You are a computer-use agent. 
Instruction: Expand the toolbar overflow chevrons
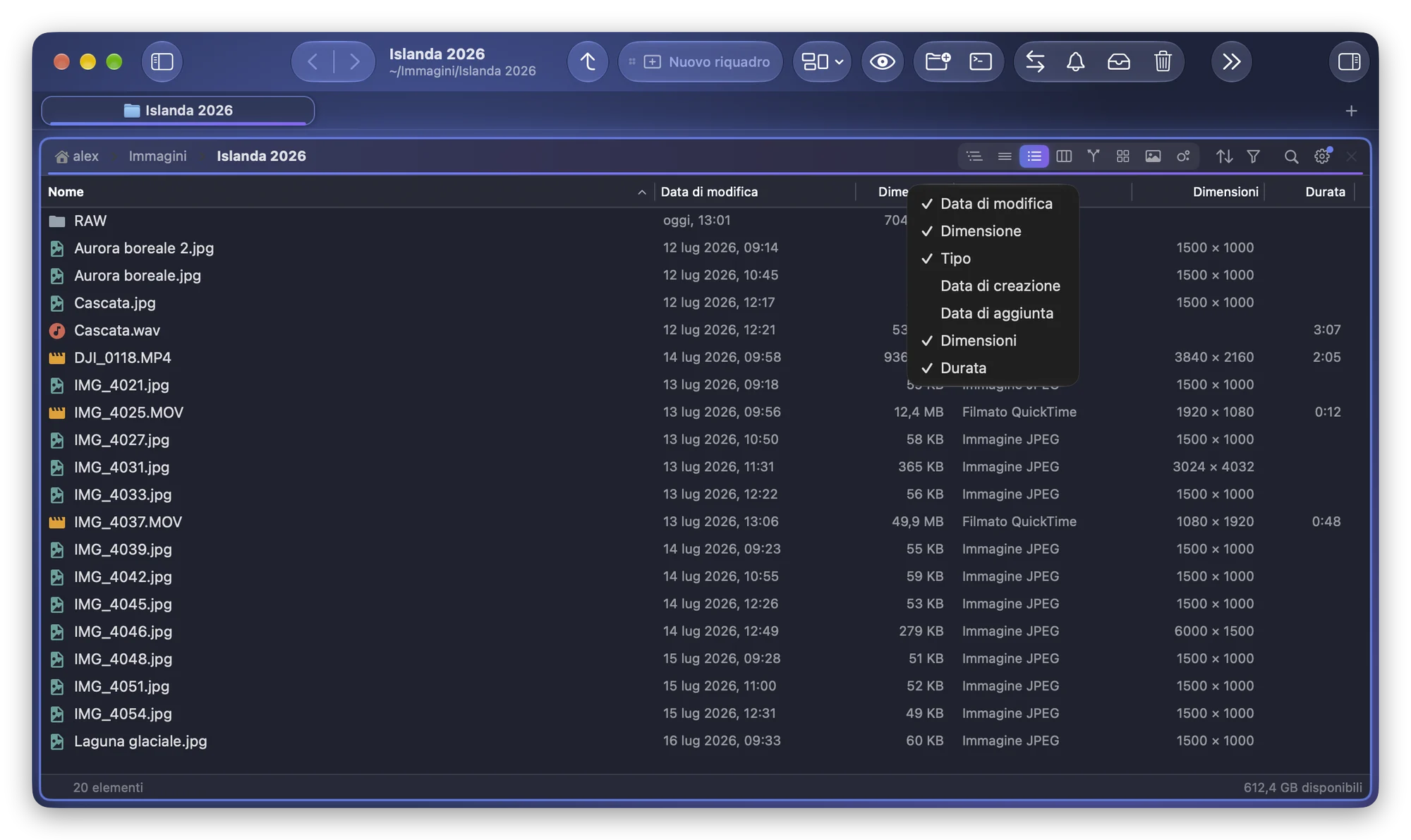click(1231, 61)
